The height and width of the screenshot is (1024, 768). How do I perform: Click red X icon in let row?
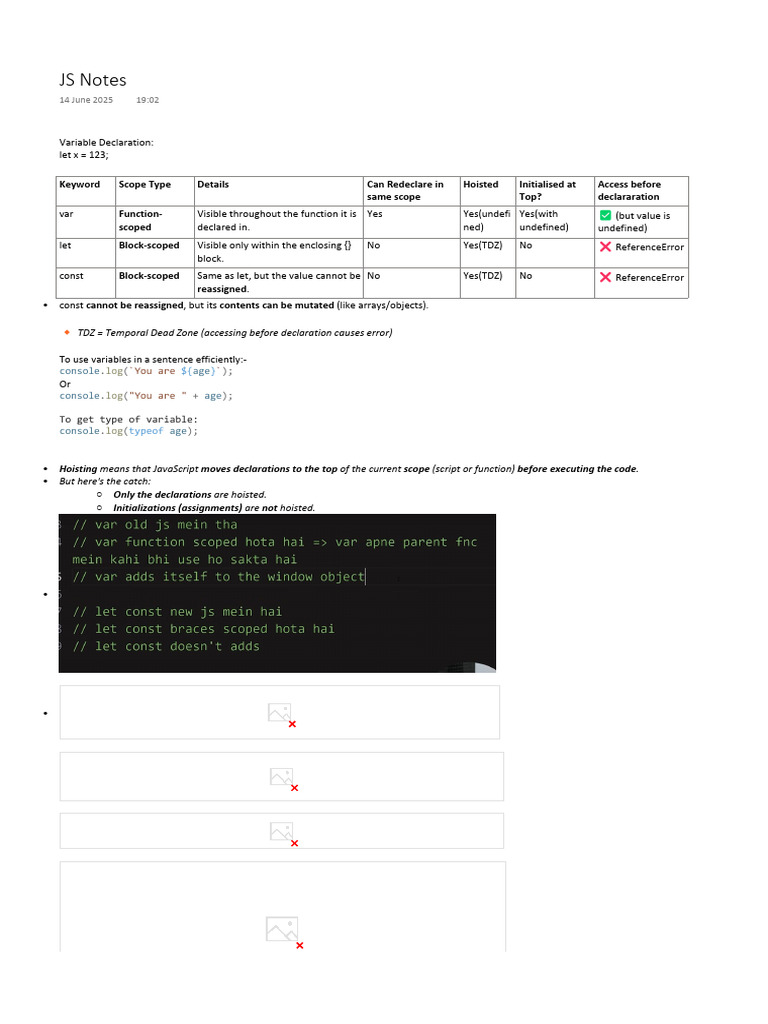pos(605,246)
